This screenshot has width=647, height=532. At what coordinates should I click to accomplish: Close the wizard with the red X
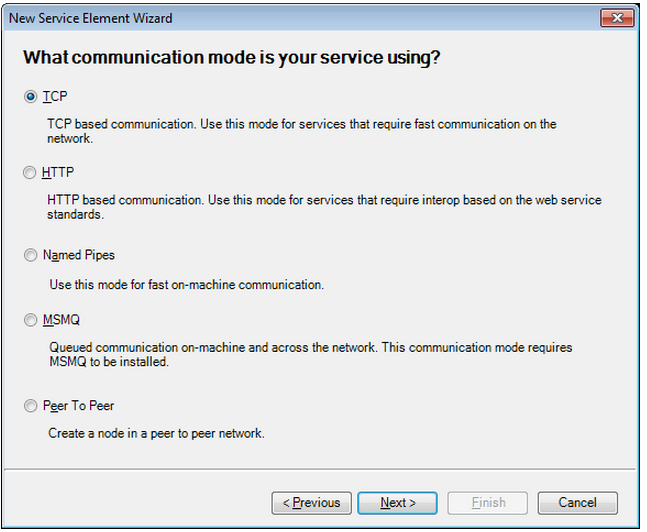pos(617,18)
